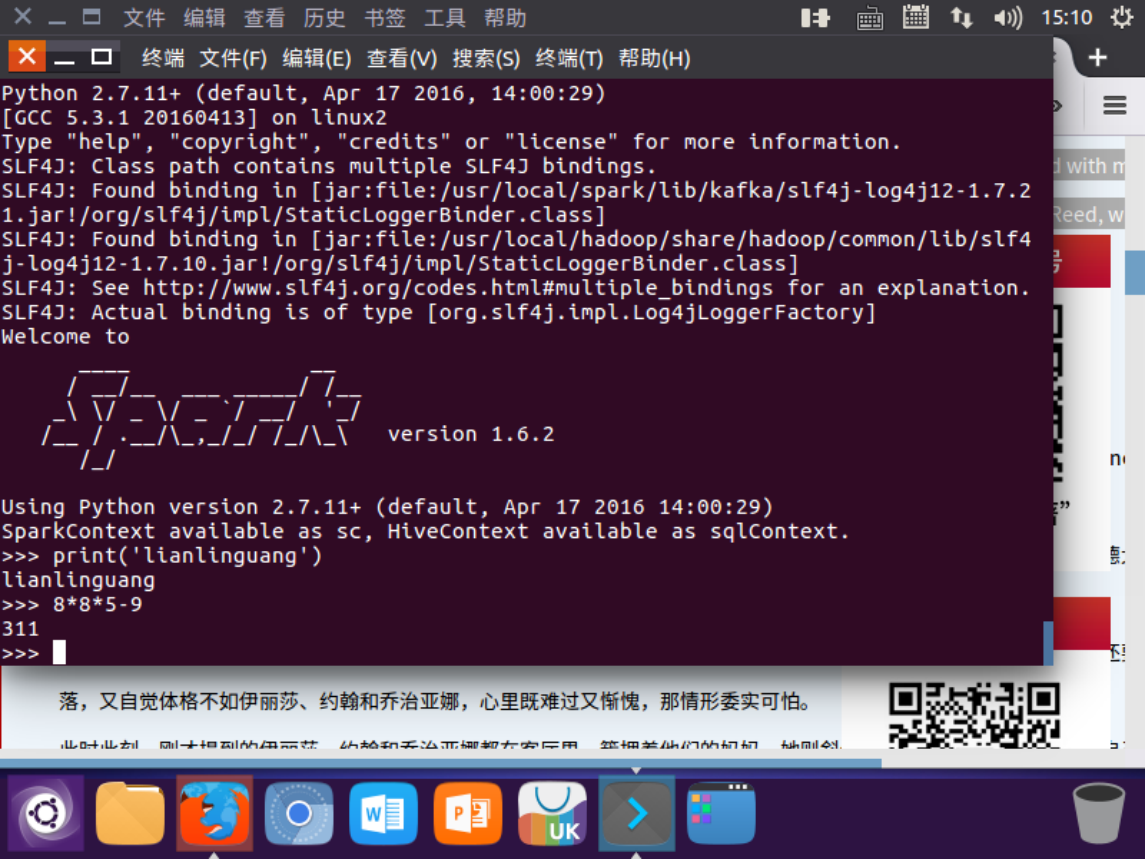This screenshot has height=859, width=1145.
Task: Open the sound volume indicator
Action: point(1008,17)
